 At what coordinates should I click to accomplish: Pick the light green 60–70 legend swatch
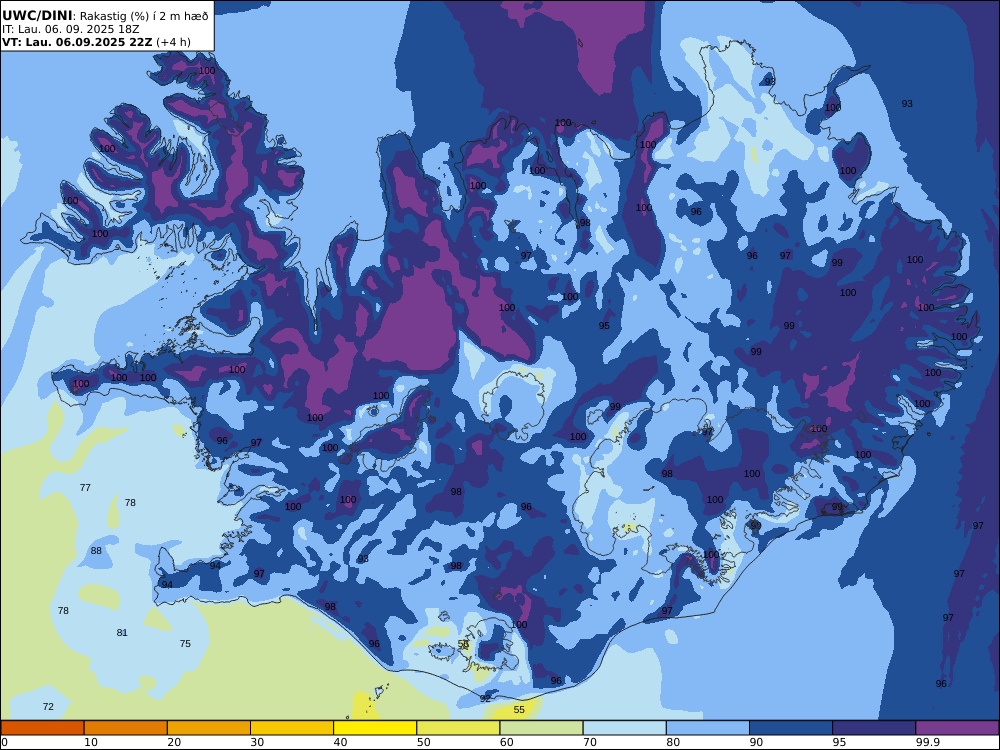tap(541, 728)
